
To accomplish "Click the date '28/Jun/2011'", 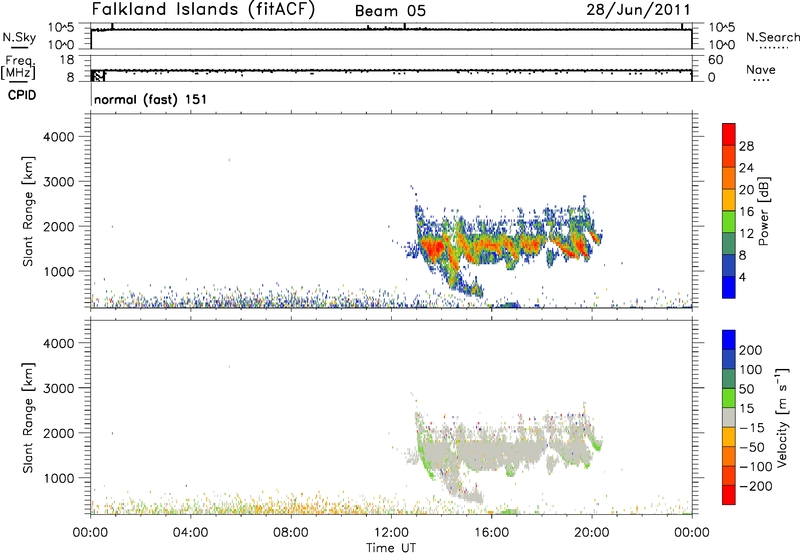I will click(x=638, y=10).
